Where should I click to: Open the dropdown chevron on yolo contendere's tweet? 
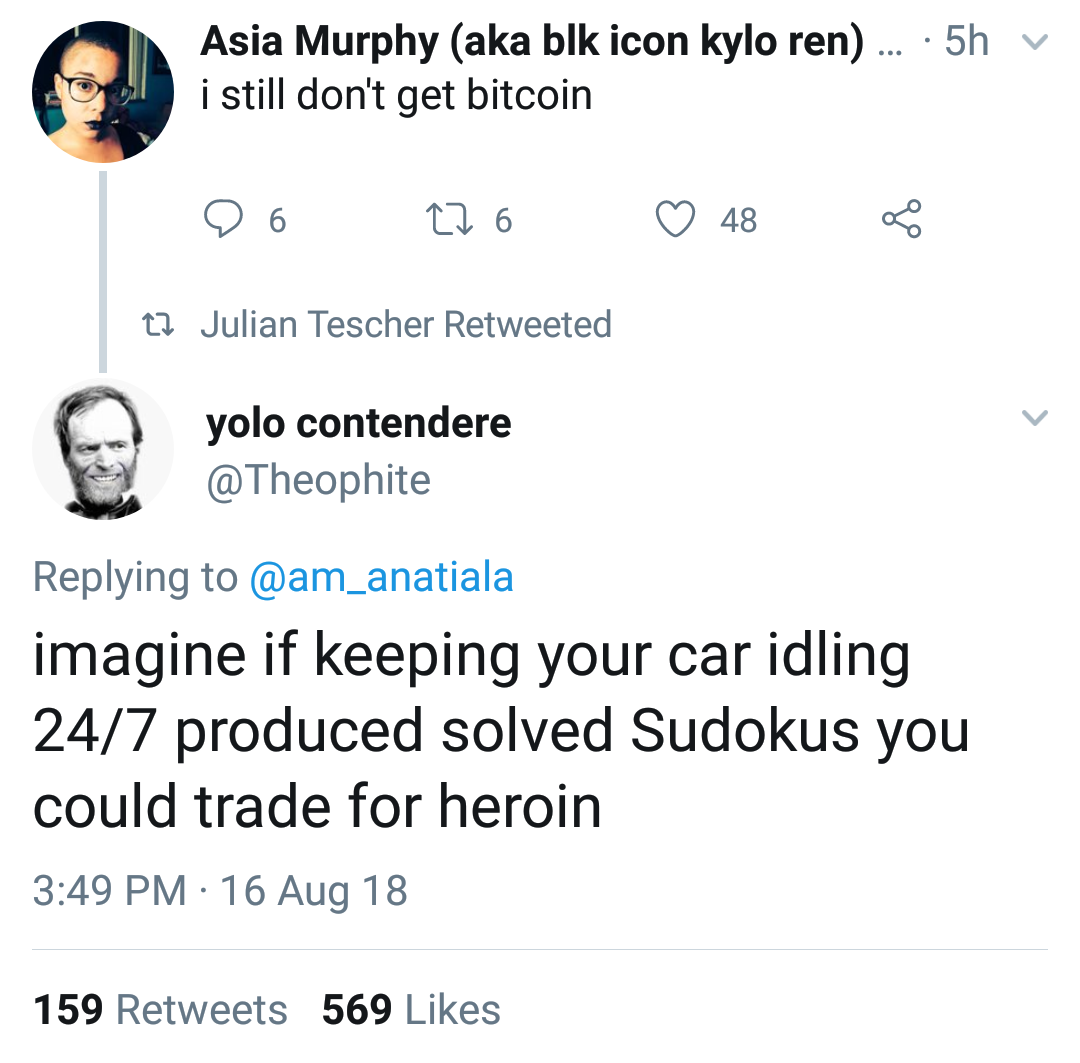pos(1037,418)
